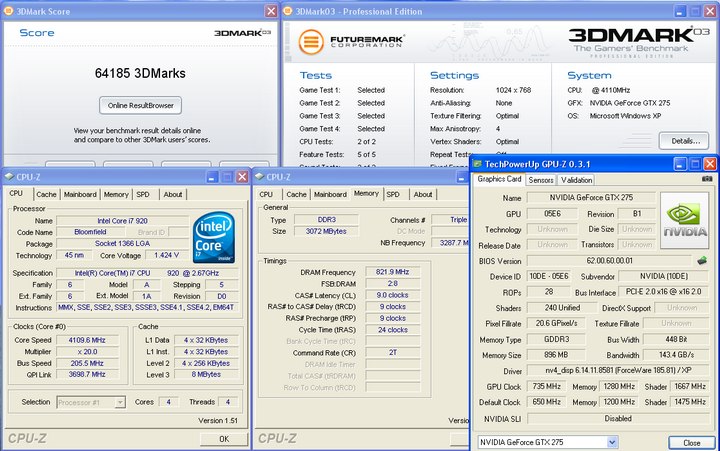Minimize the TechPowerUp GPU-Z window
Screen dimensions: 720x451
(x=680, y=164)
